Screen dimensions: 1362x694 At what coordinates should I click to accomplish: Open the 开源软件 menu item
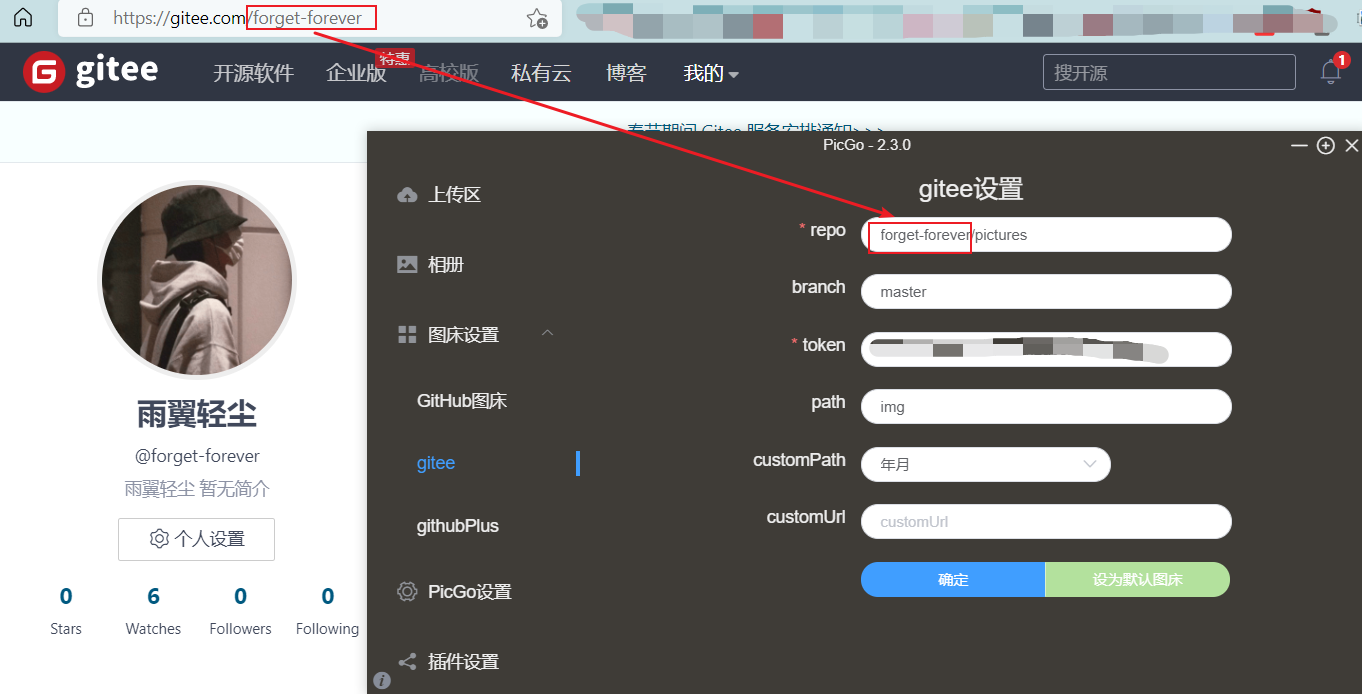click(x=253, y=72)
